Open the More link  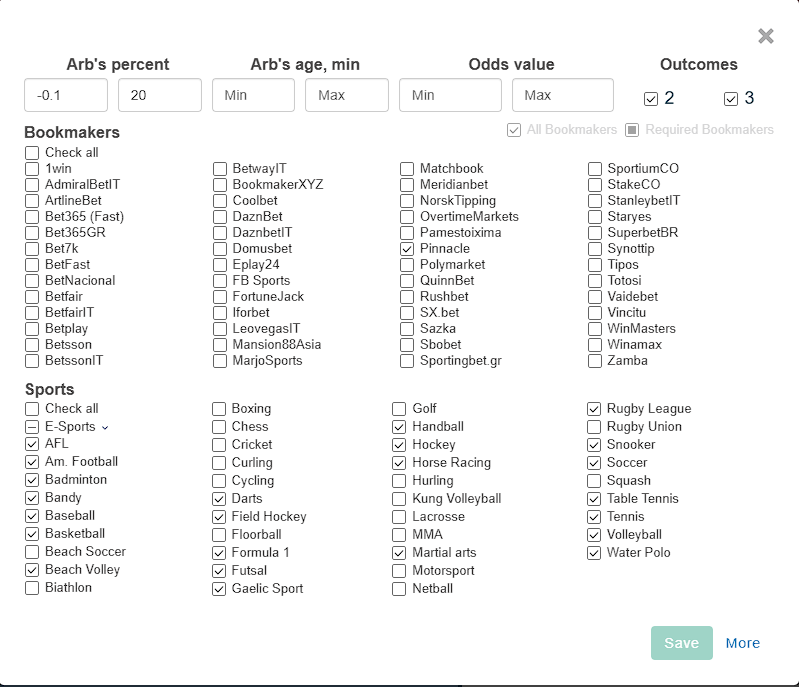[743, 643]
